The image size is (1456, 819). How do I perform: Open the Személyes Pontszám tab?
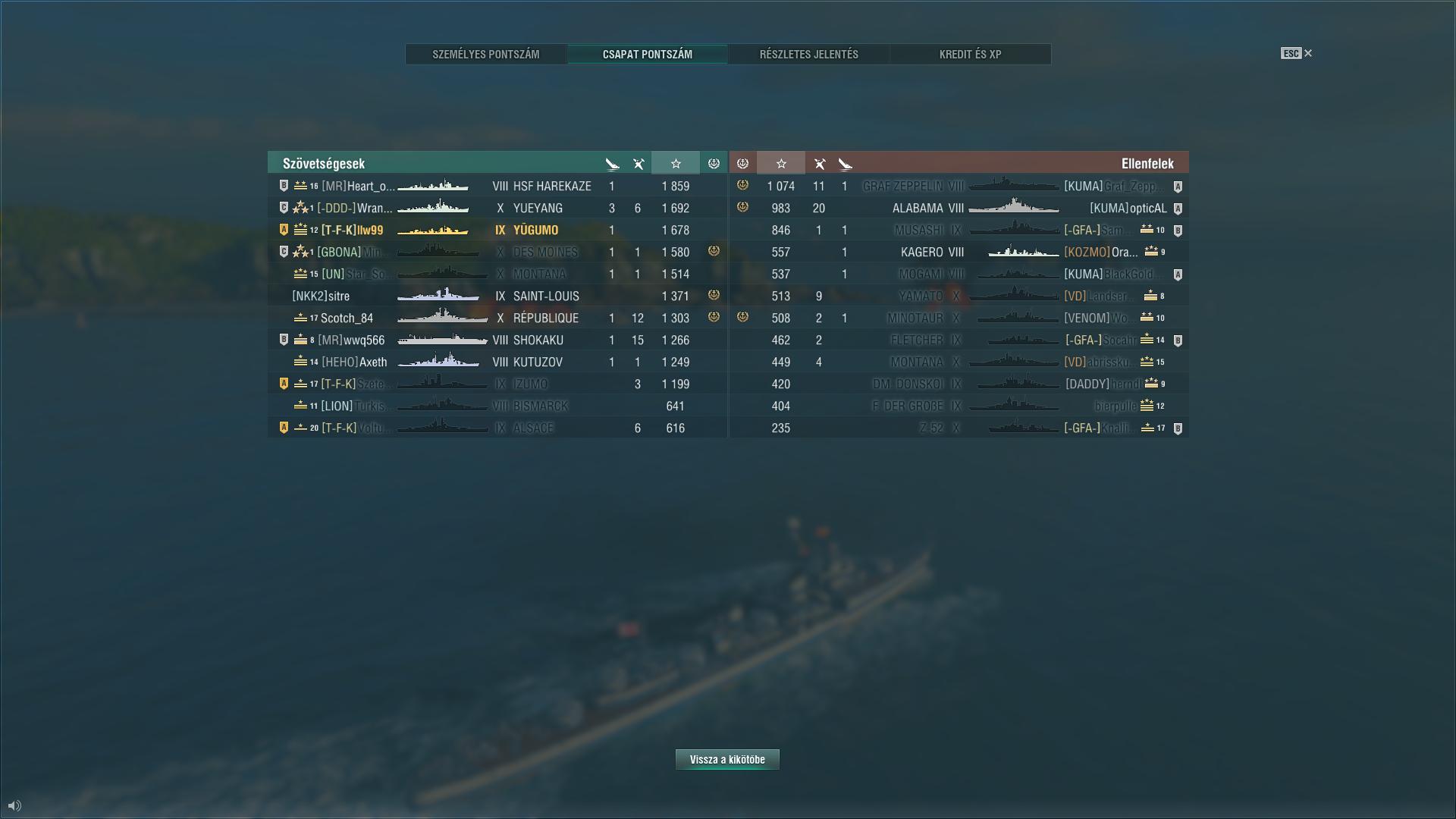click(x=486, y=55)
